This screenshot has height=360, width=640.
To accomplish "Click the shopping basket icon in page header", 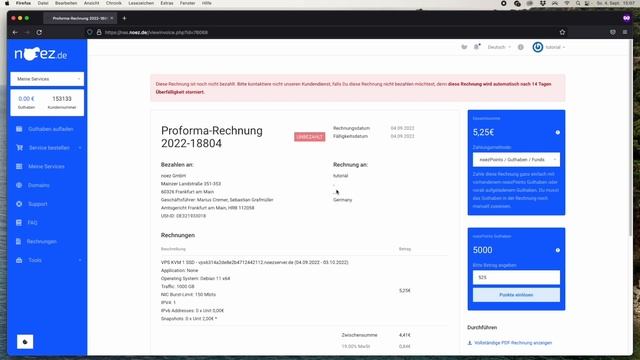I will click(x=464, y=47).
